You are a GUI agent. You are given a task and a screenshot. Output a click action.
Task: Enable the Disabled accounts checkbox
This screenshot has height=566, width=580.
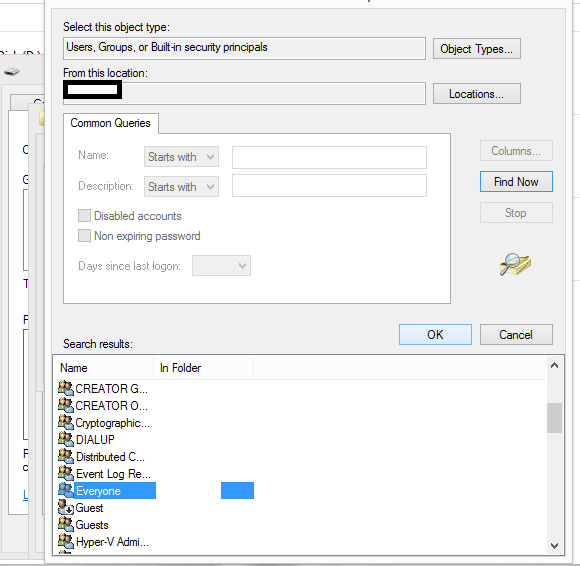tap(84, 215)
